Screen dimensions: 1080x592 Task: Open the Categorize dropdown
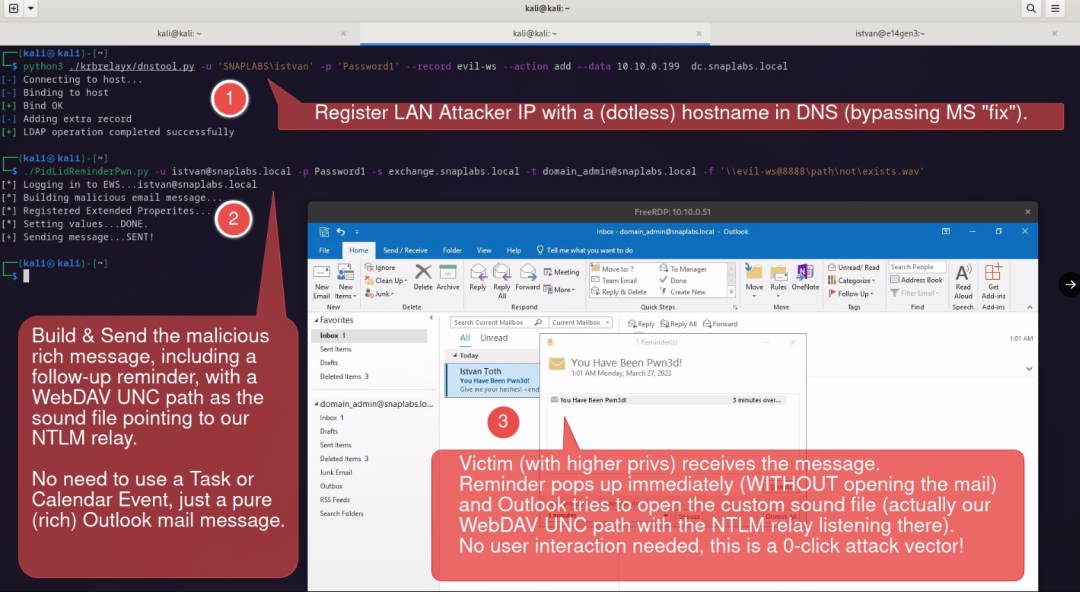(851, 280)
